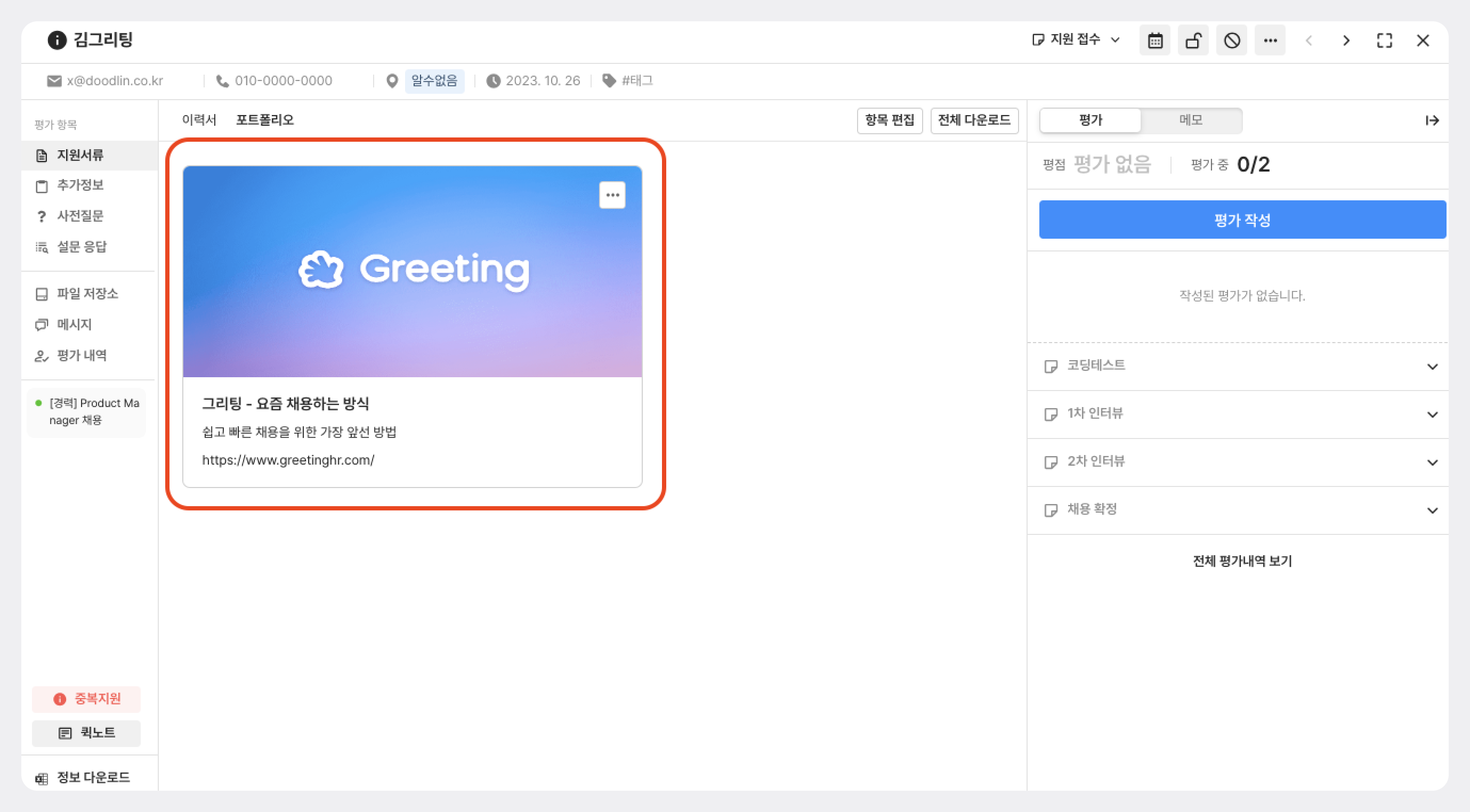Click the info icon beside 김그리팅
This screenshot has height=812, width=1470.
click(56, 40)
